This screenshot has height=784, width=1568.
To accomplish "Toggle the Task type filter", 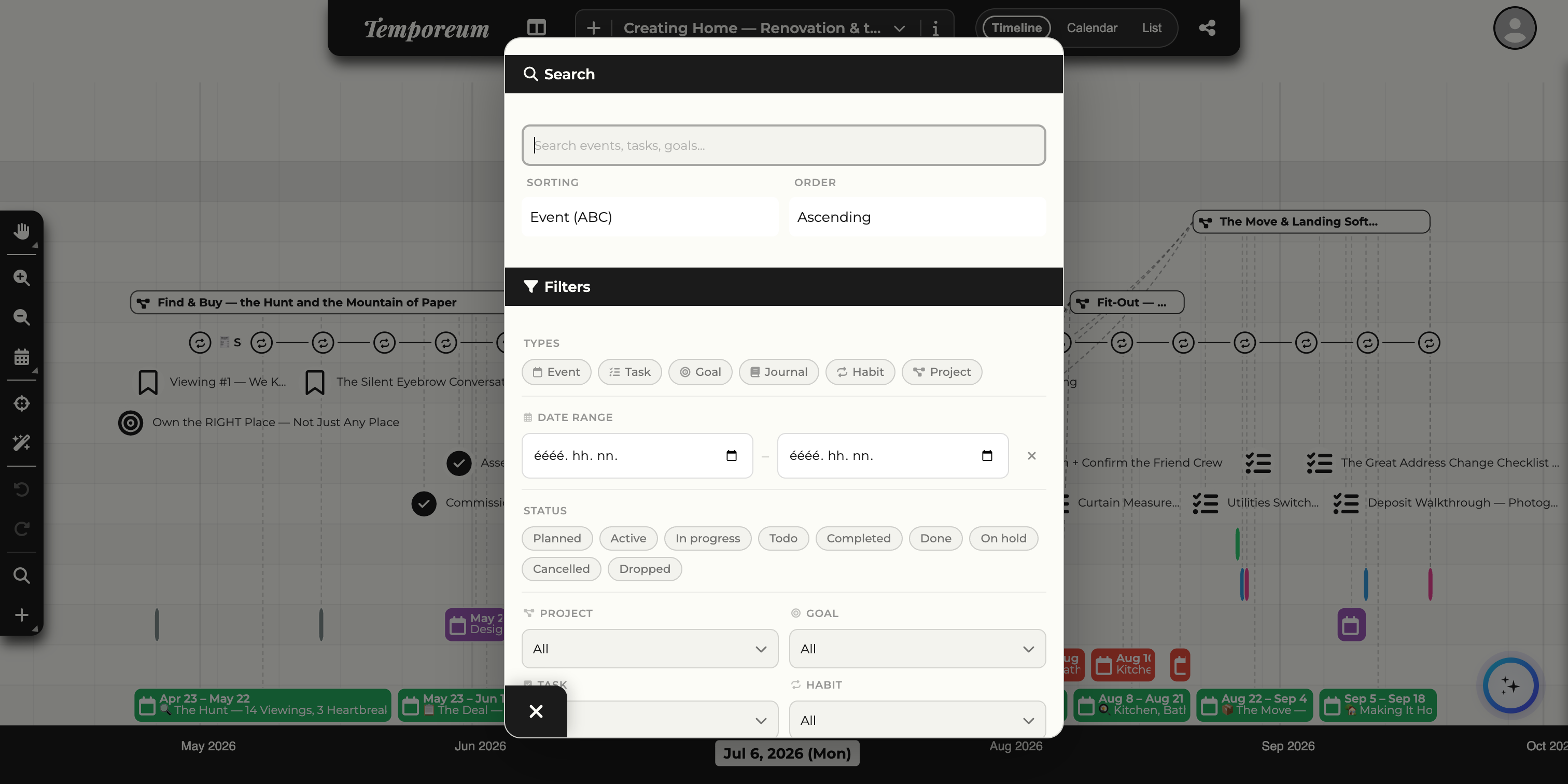I will 629,372.
